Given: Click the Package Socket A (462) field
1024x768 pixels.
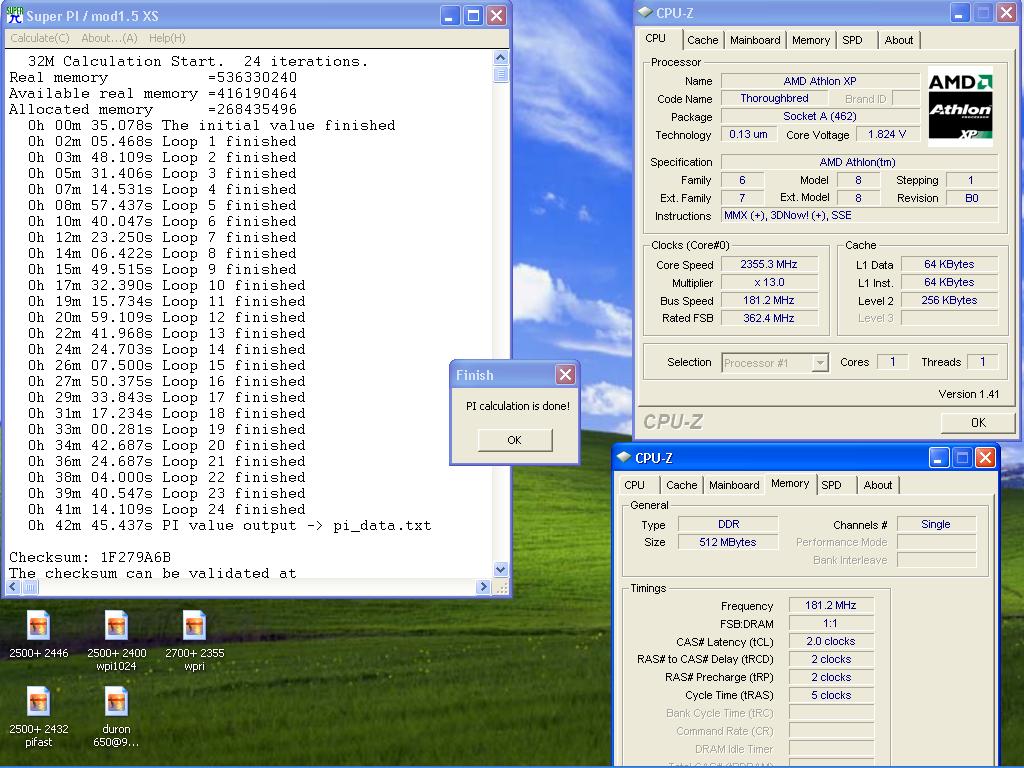Looking at the screenshot, I should coord(820,116).
